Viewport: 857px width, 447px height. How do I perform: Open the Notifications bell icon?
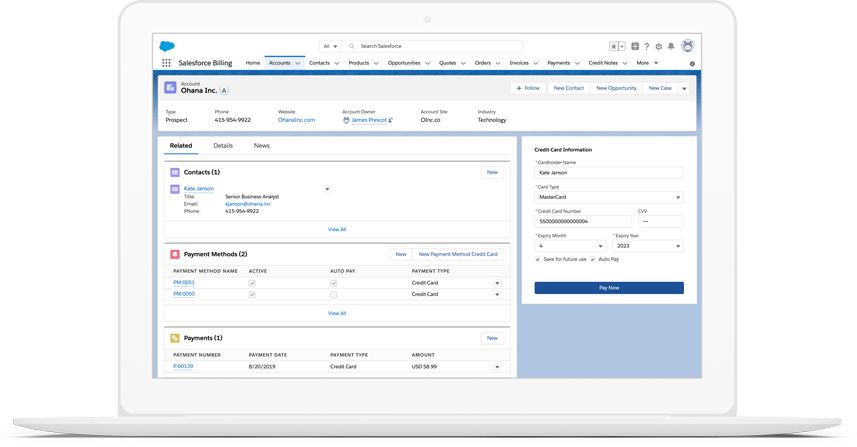671,46
